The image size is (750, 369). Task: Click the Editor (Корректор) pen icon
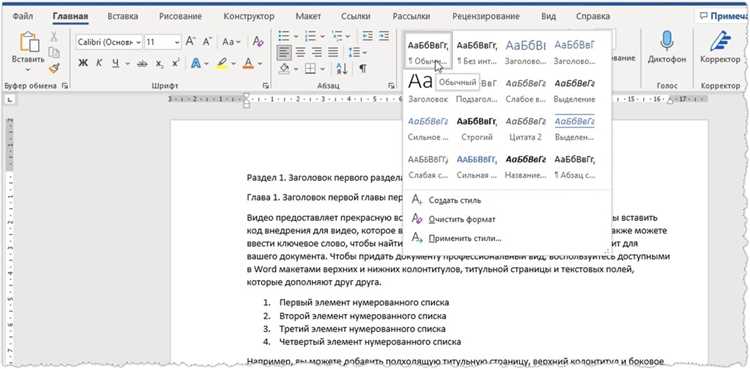(720, 41)
